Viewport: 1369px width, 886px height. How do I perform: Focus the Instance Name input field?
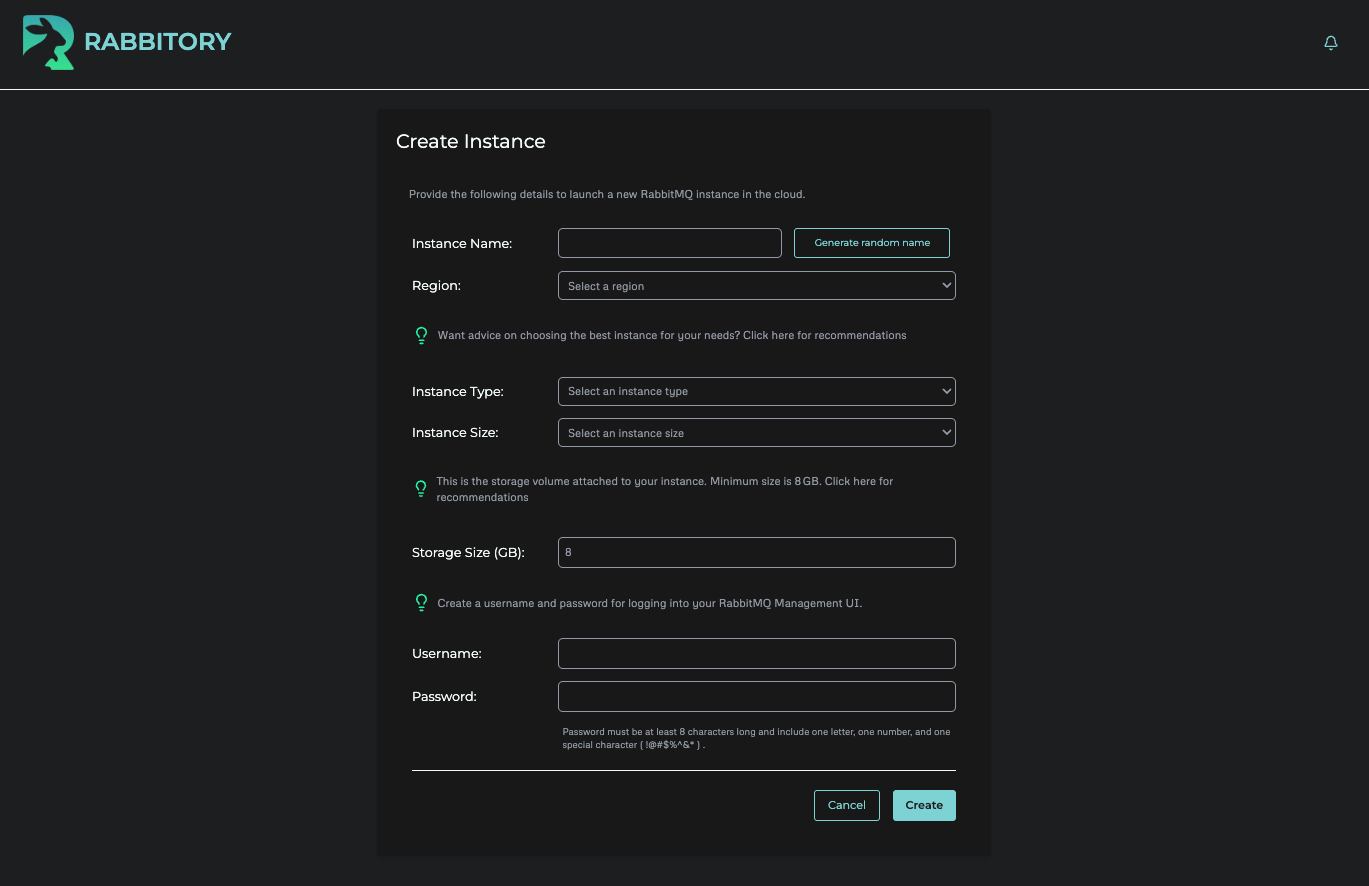click(669, 242)
